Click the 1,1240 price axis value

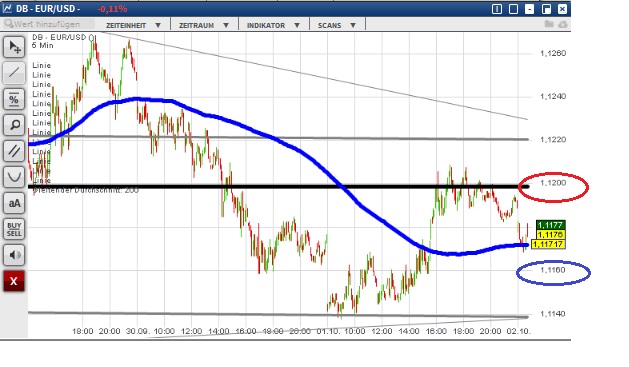pos(553,96)
